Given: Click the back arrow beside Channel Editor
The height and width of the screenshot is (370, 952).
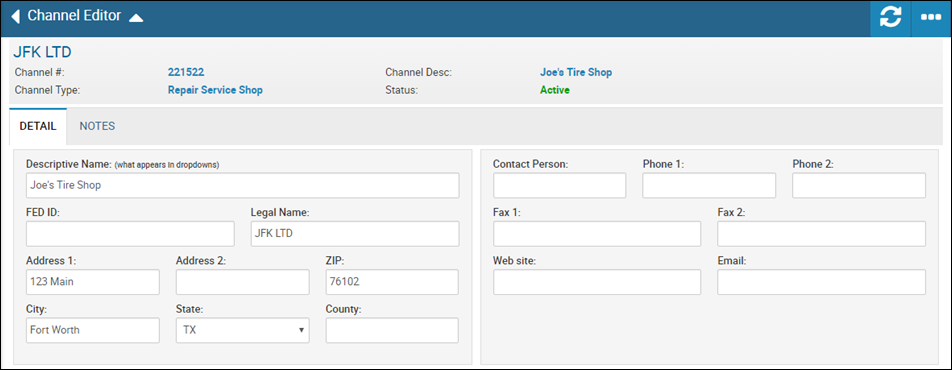Looking at the screenshot, I should (x=16, y=16).
